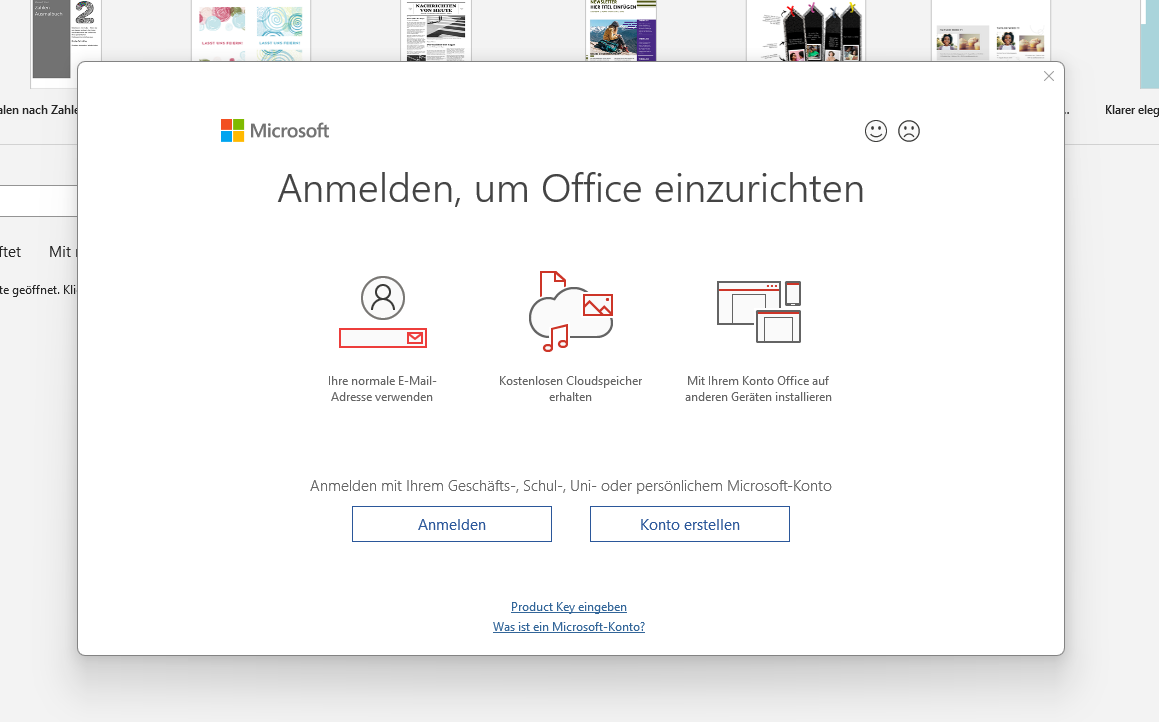Close the Office sign-in dialog

(x=1048, y=76)
